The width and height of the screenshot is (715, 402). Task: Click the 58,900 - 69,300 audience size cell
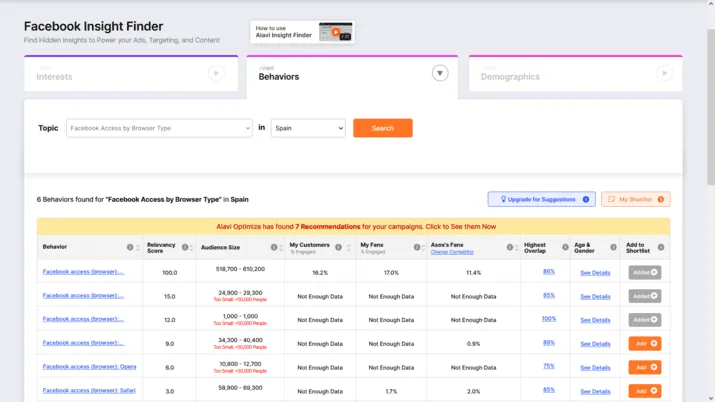(x=240, y=387)
